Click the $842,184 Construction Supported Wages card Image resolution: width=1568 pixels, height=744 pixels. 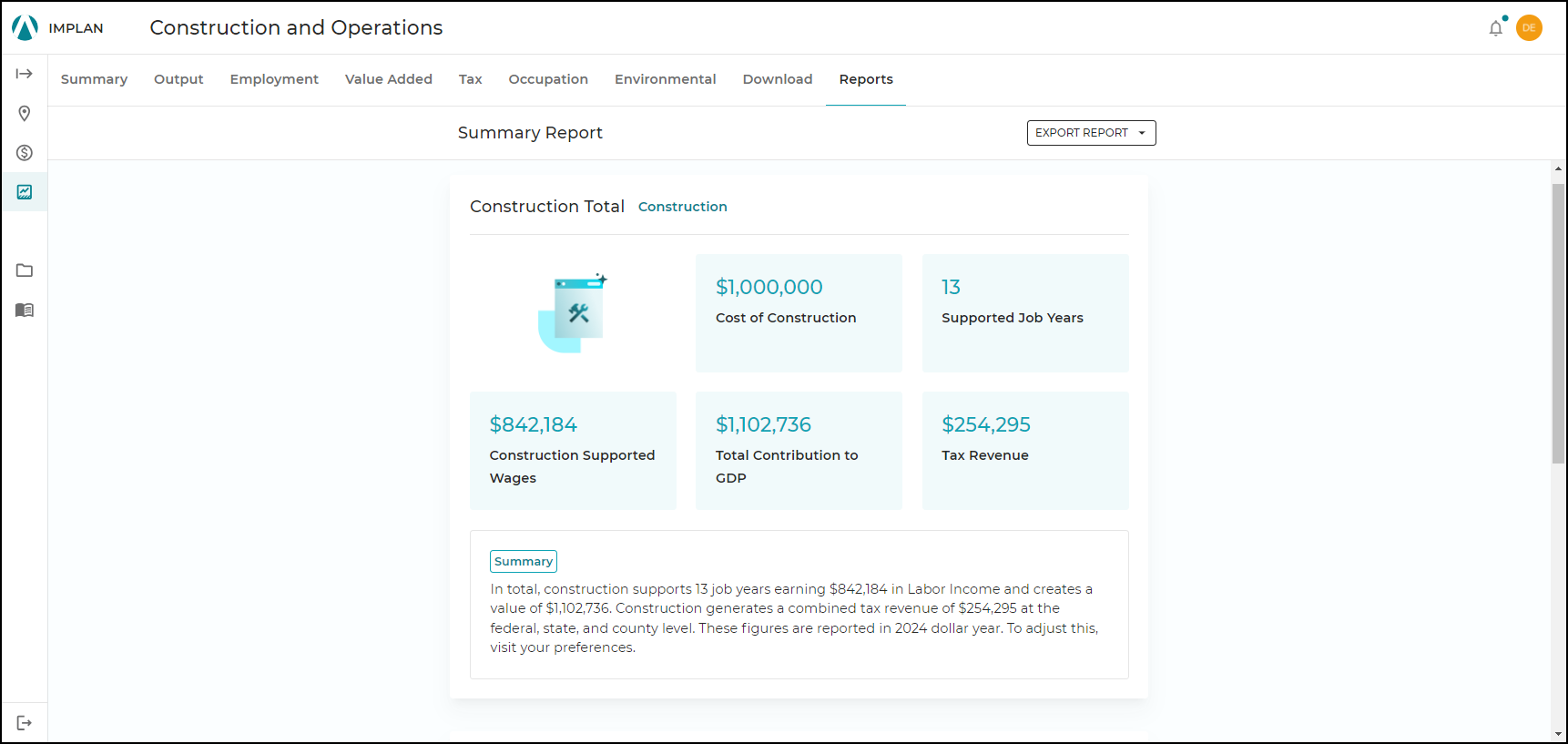click(x=573, y=451)
